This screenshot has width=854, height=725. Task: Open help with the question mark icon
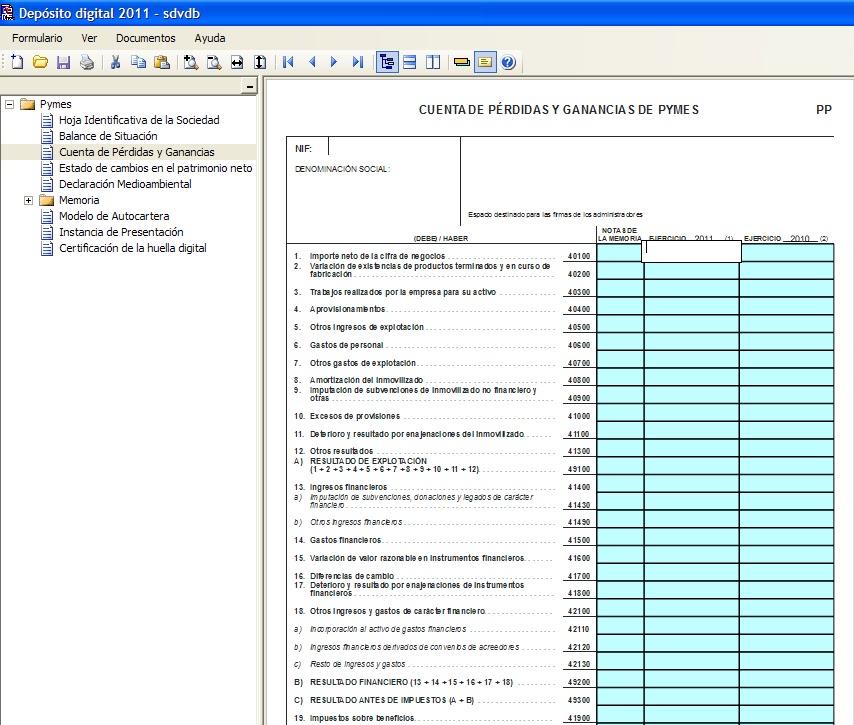[x=508, y=62]
